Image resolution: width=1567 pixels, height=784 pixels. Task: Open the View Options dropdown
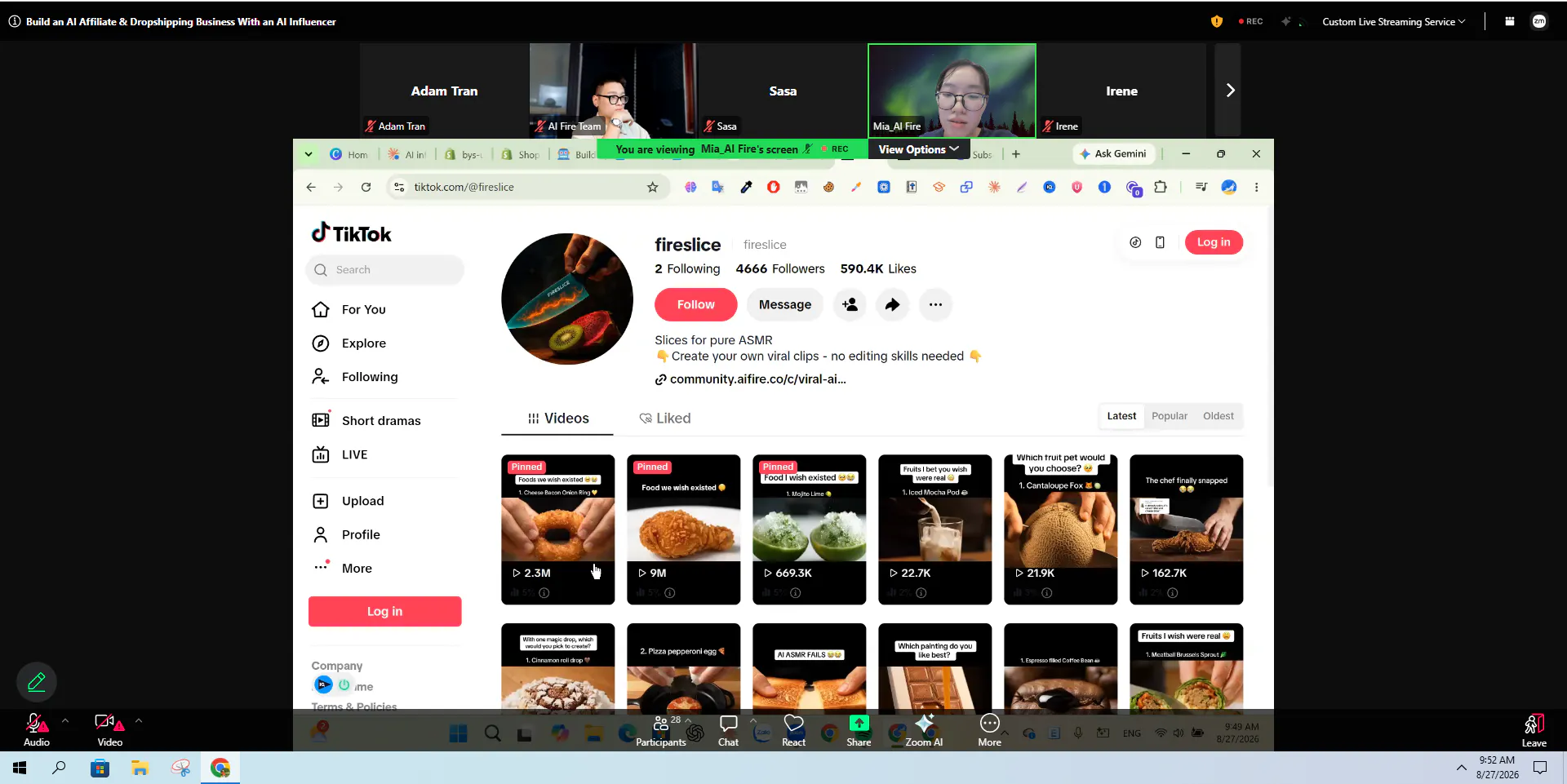(x=918, y=149)
